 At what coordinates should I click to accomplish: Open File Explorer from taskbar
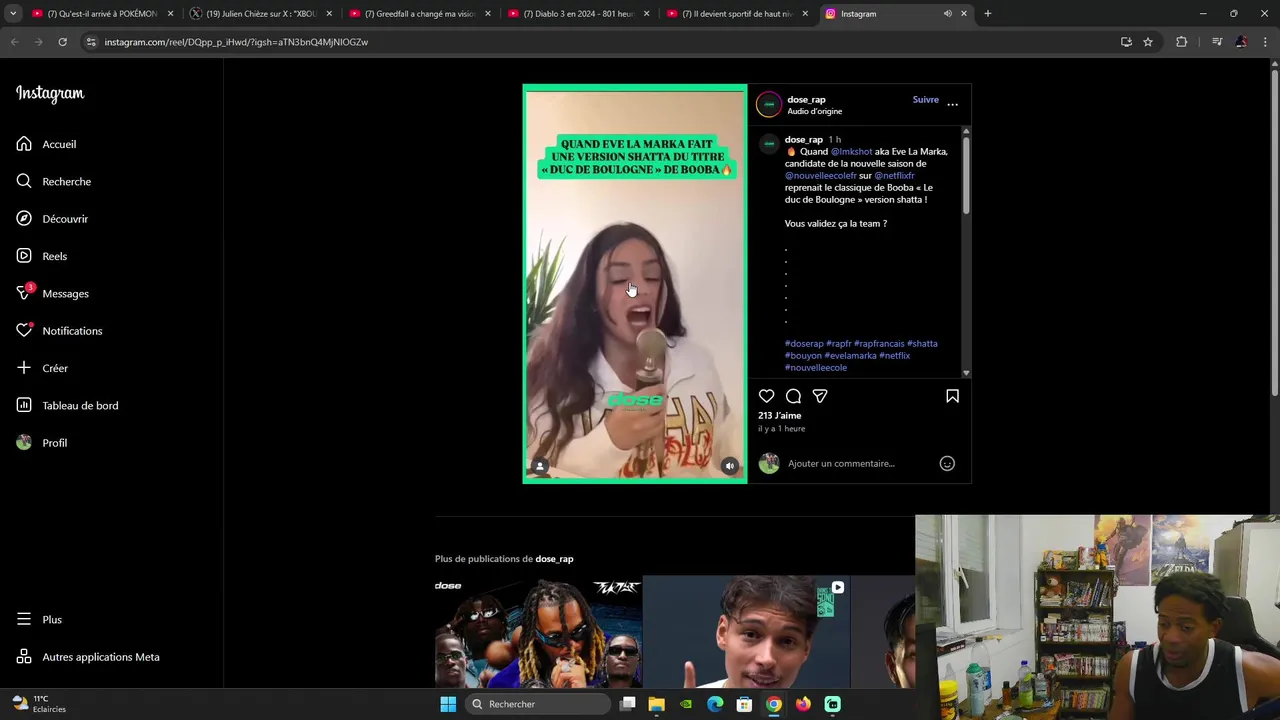(x=656, y=704)
